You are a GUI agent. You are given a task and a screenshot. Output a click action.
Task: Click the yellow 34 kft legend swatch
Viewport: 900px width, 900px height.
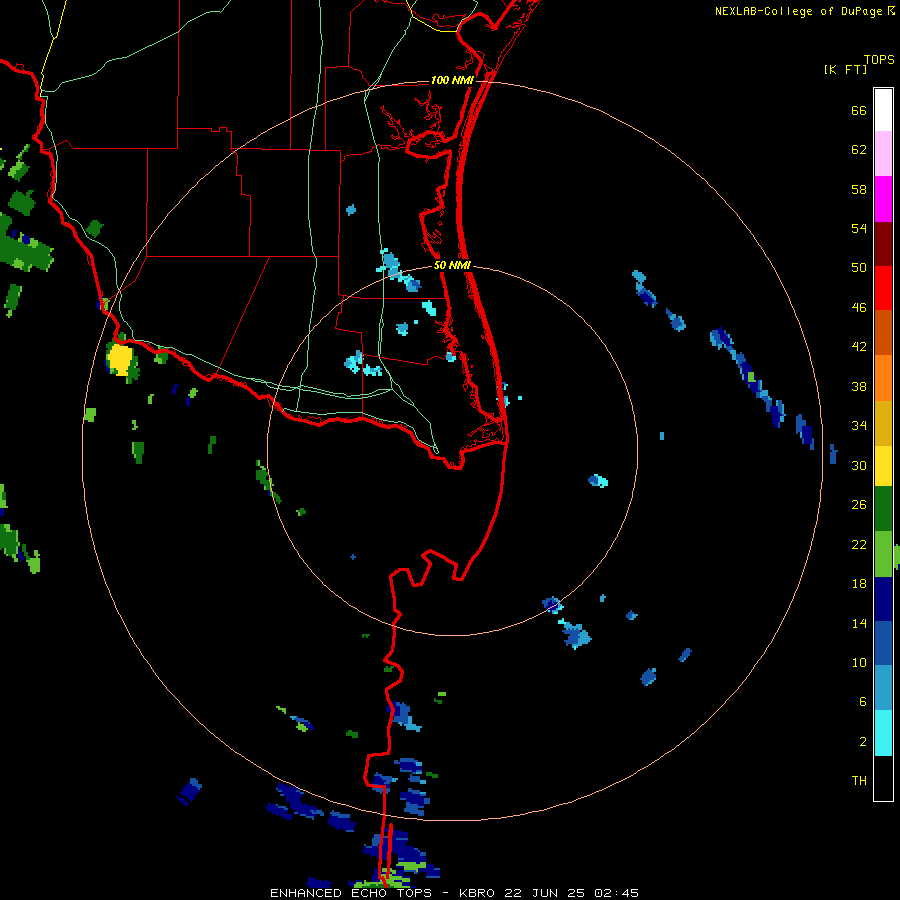[x=883, y=465]
